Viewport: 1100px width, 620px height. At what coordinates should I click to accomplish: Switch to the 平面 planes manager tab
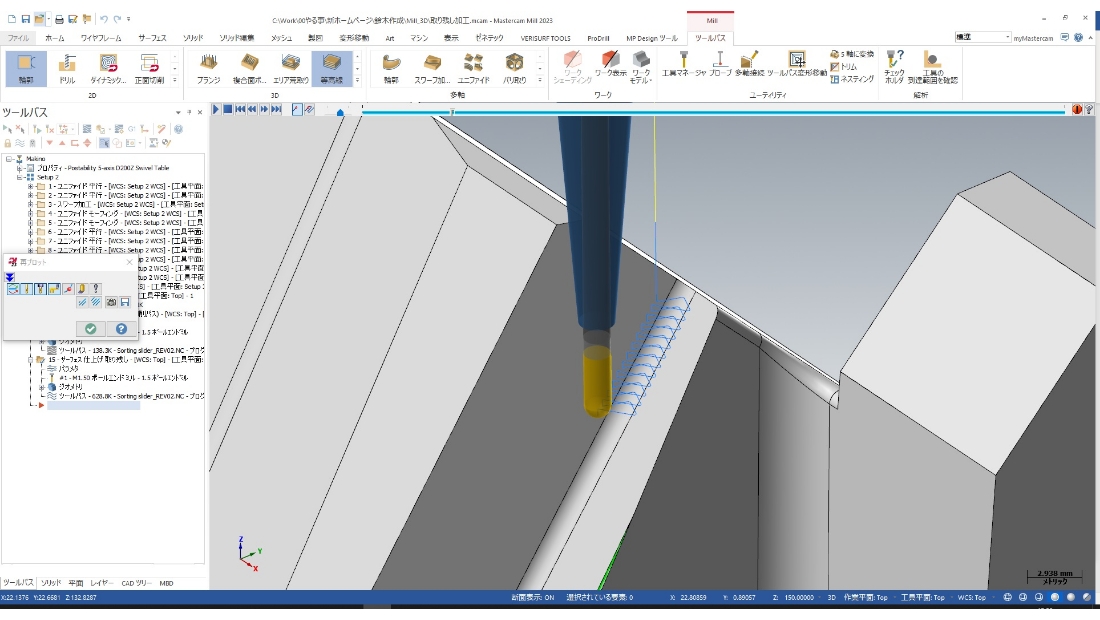click(76, 584)
